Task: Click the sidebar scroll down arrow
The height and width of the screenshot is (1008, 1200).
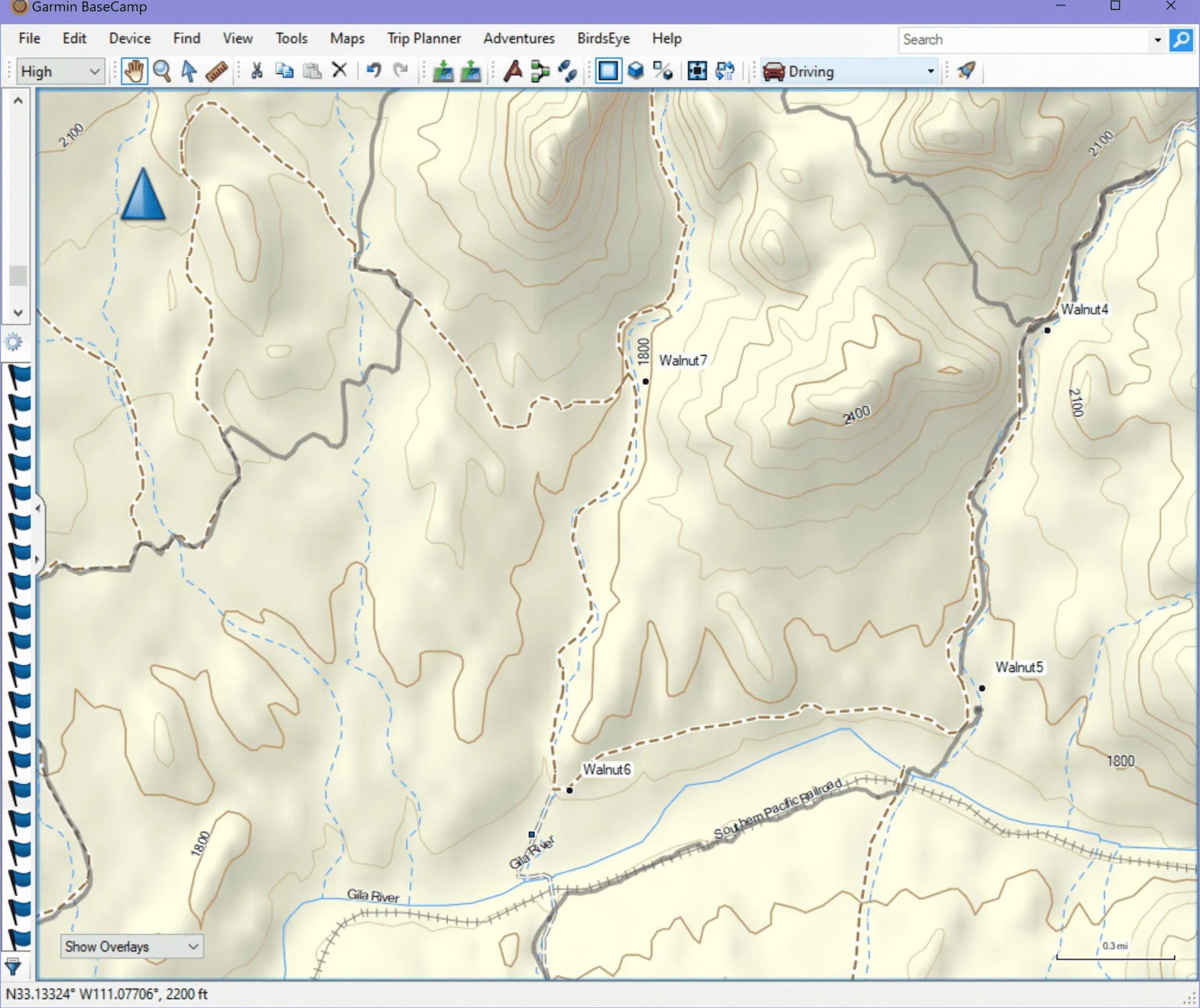Action: (18, 312)
